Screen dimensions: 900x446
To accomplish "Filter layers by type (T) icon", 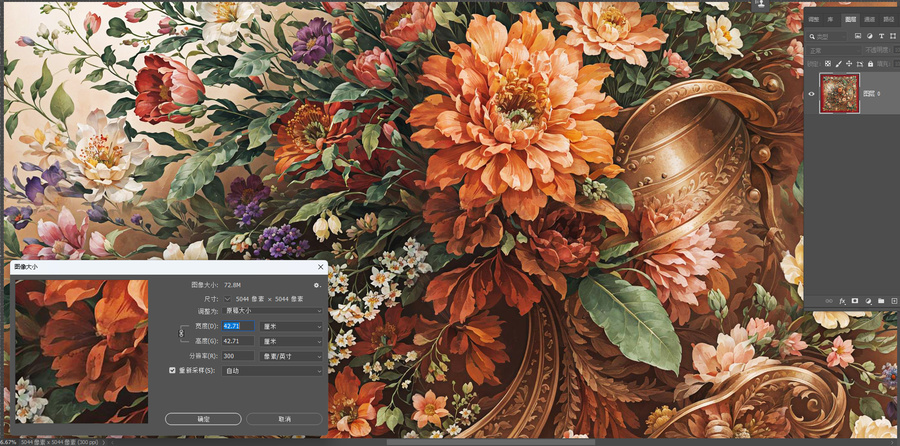I will pos(880,36).
